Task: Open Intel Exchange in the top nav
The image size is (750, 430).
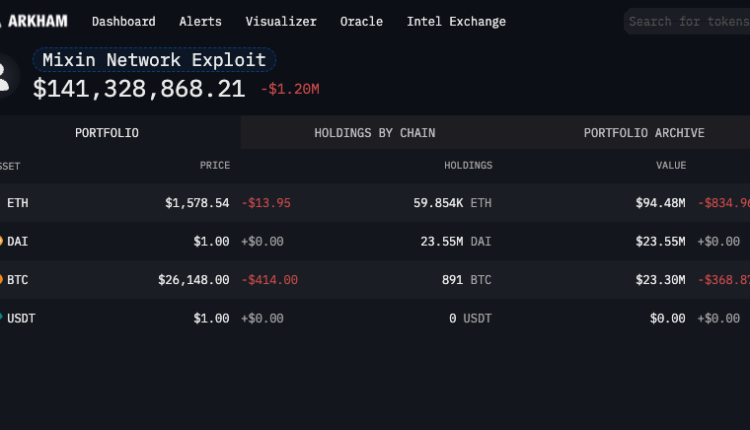Action: (x=456, y=21)
